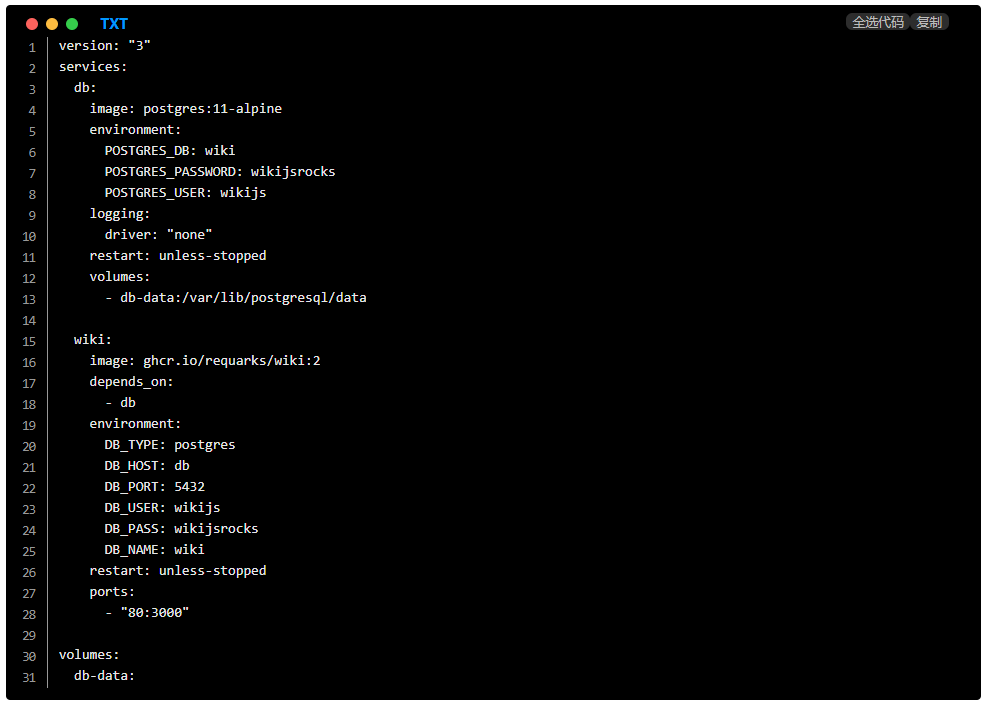Image resolution: width=988 pixels, height=707 pixels.
Task: Click the POSTGRES_PASSWORD line
Action: point(219,172)
